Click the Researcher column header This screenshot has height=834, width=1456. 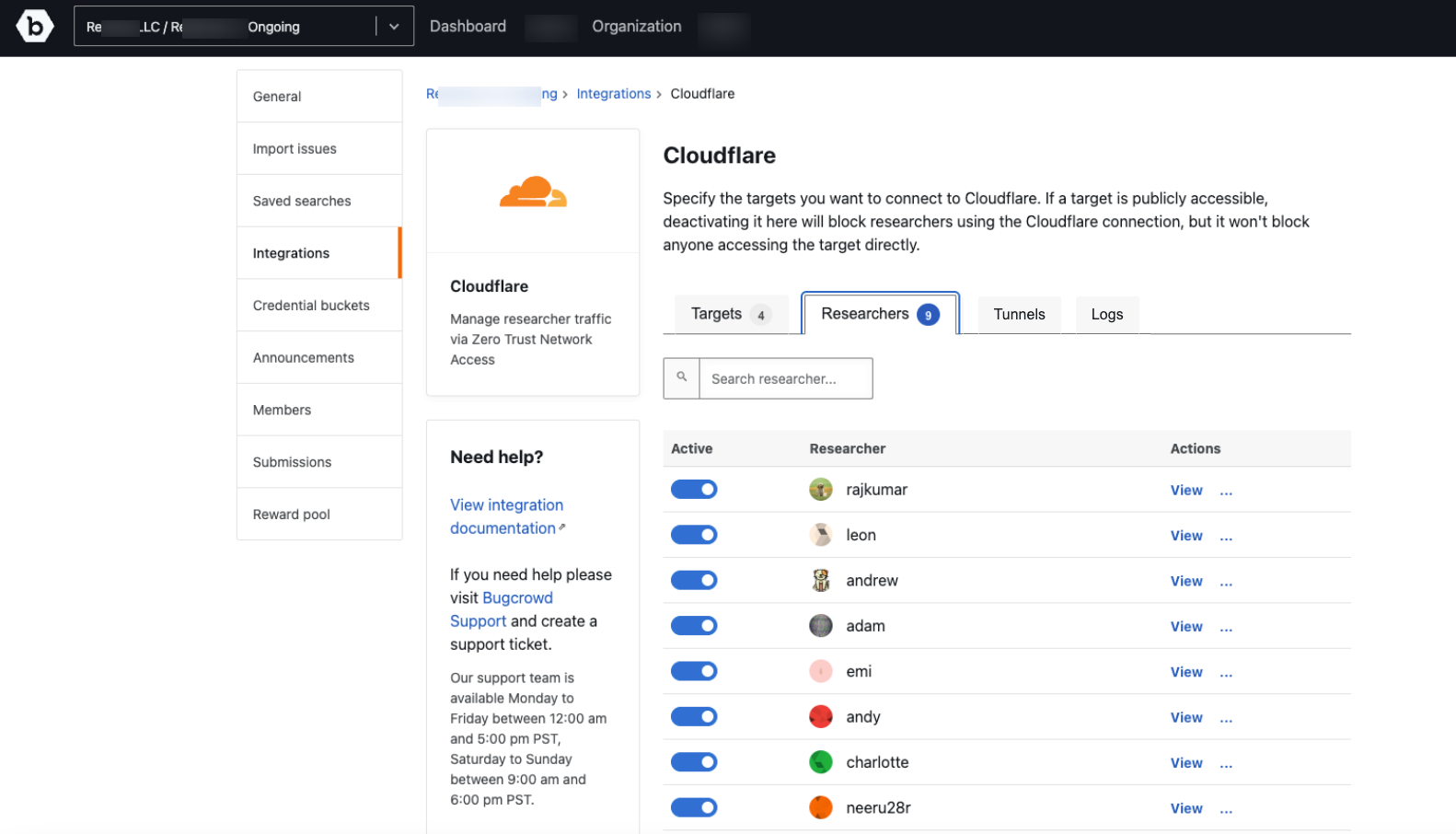[847, 448]
